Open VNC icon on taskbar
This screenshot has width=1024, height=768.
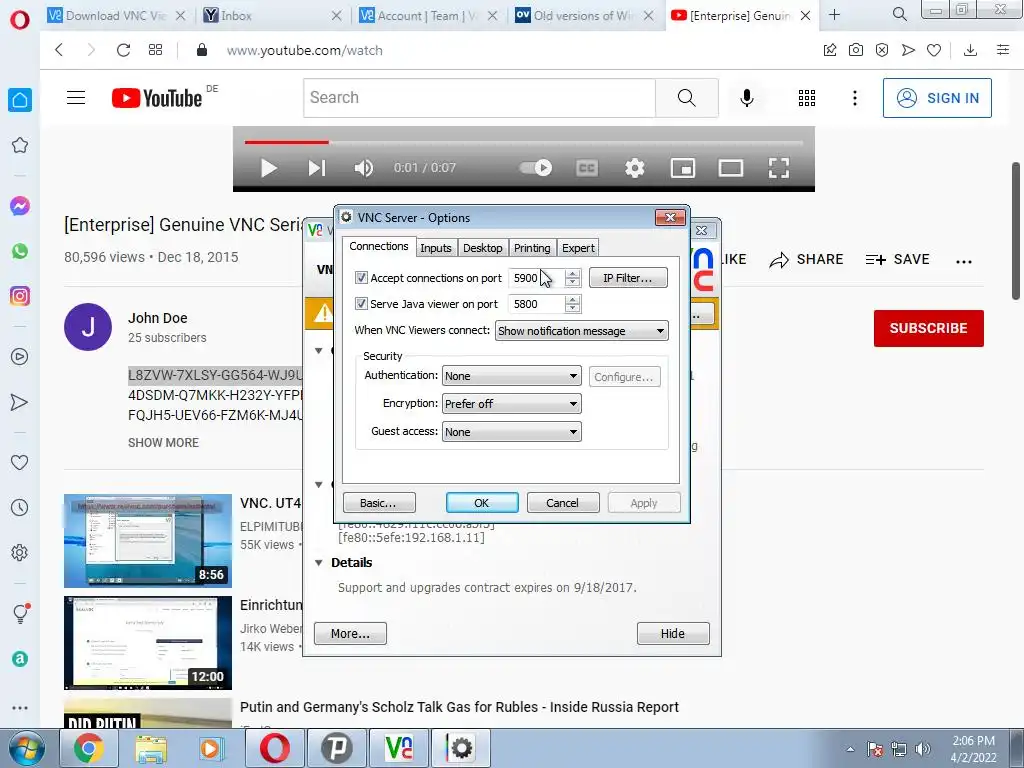tap(399, 748)
